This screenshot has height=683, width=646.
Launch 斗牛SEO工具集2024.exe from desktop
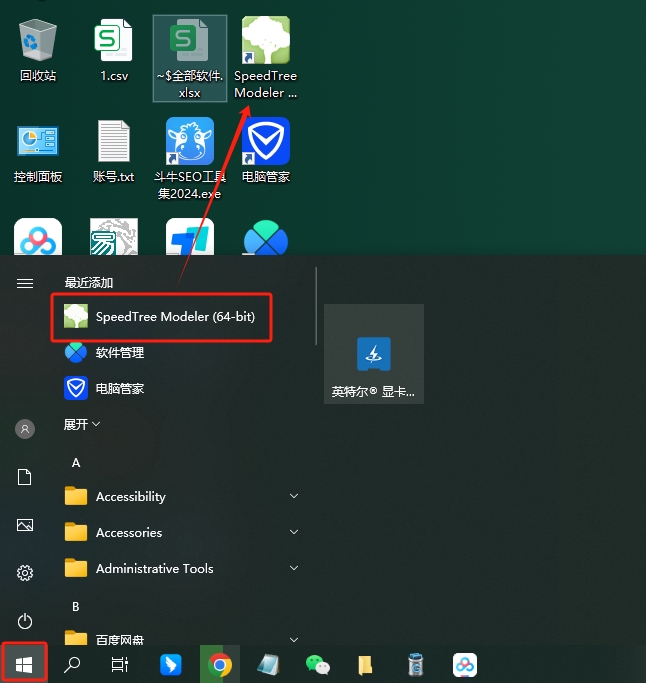click(189, 159)
